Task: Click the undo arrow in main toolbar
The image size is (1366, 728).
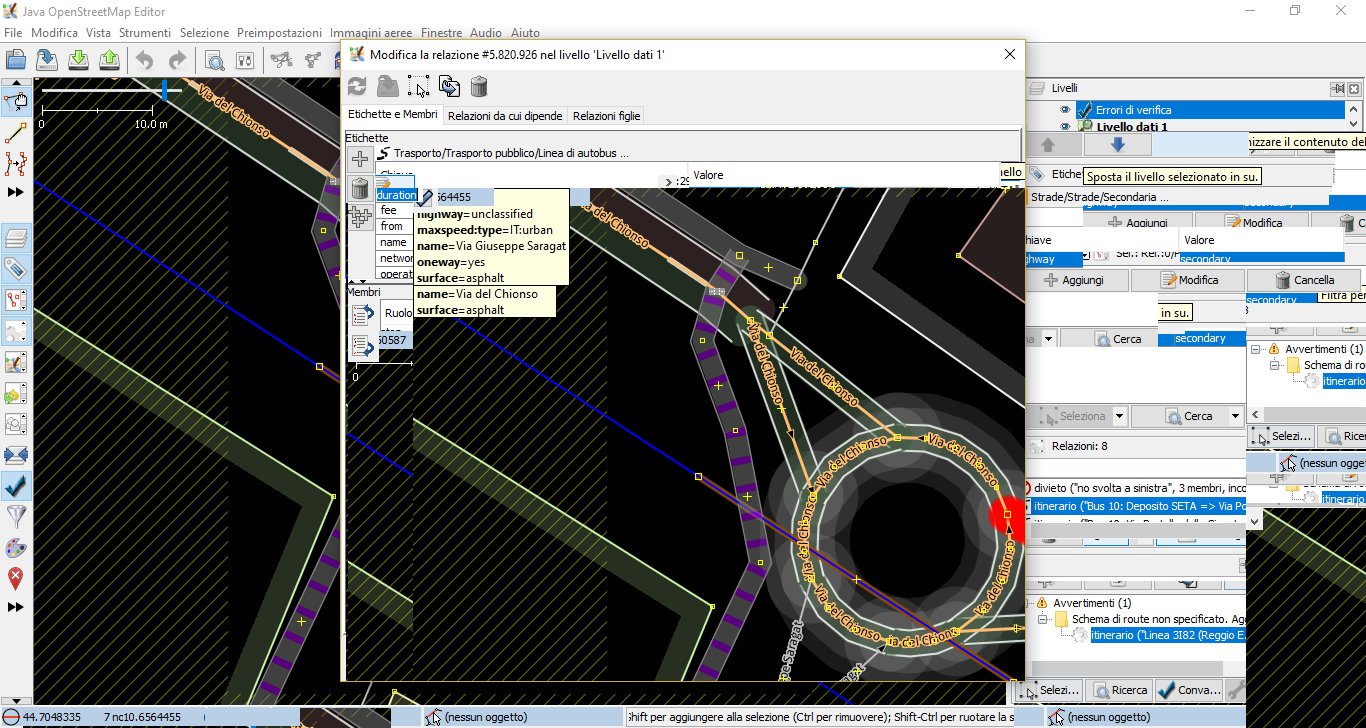Action: coord(145,60)
